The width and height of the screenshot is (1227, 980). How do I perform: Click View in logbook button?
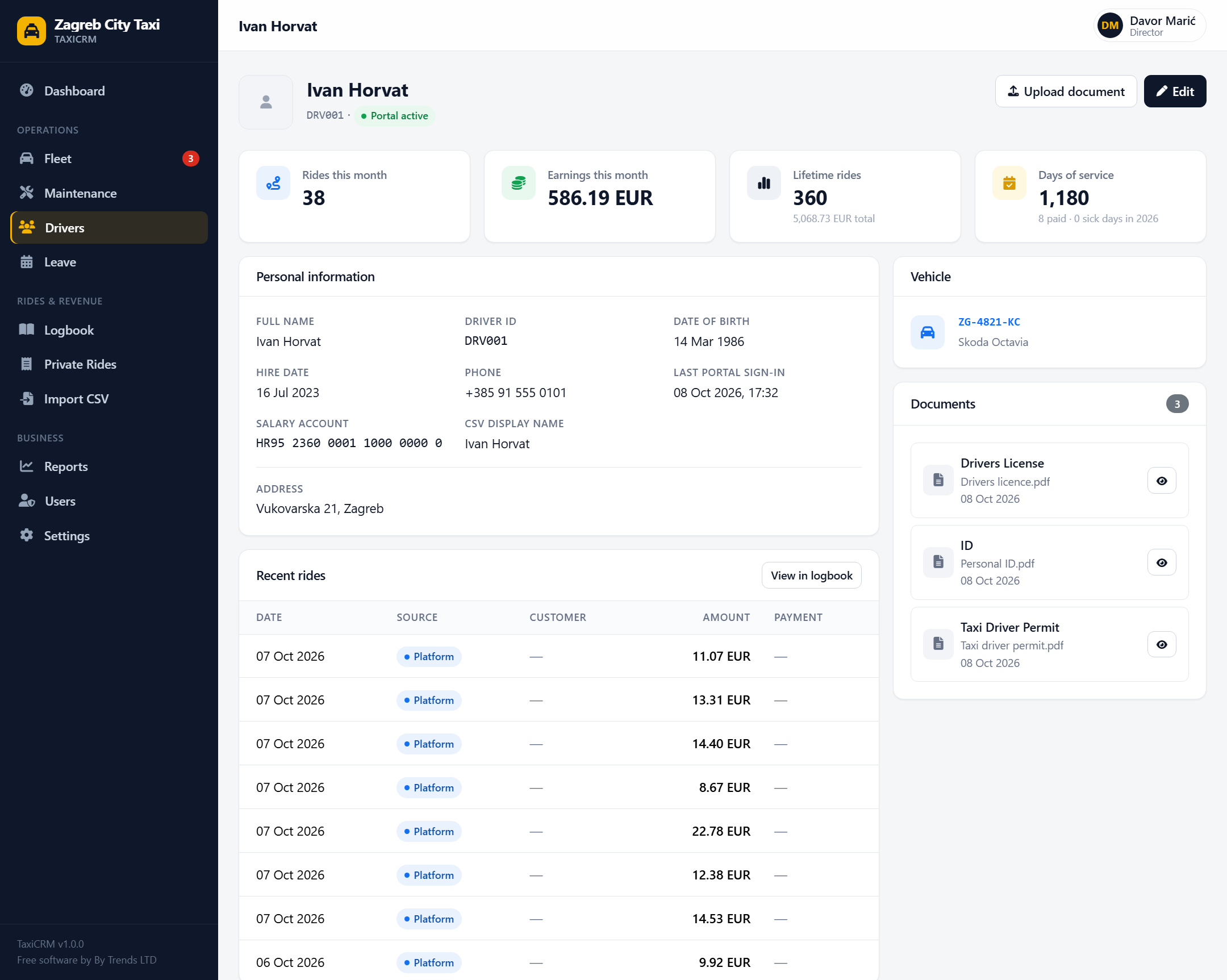click(x=811, y=576)
